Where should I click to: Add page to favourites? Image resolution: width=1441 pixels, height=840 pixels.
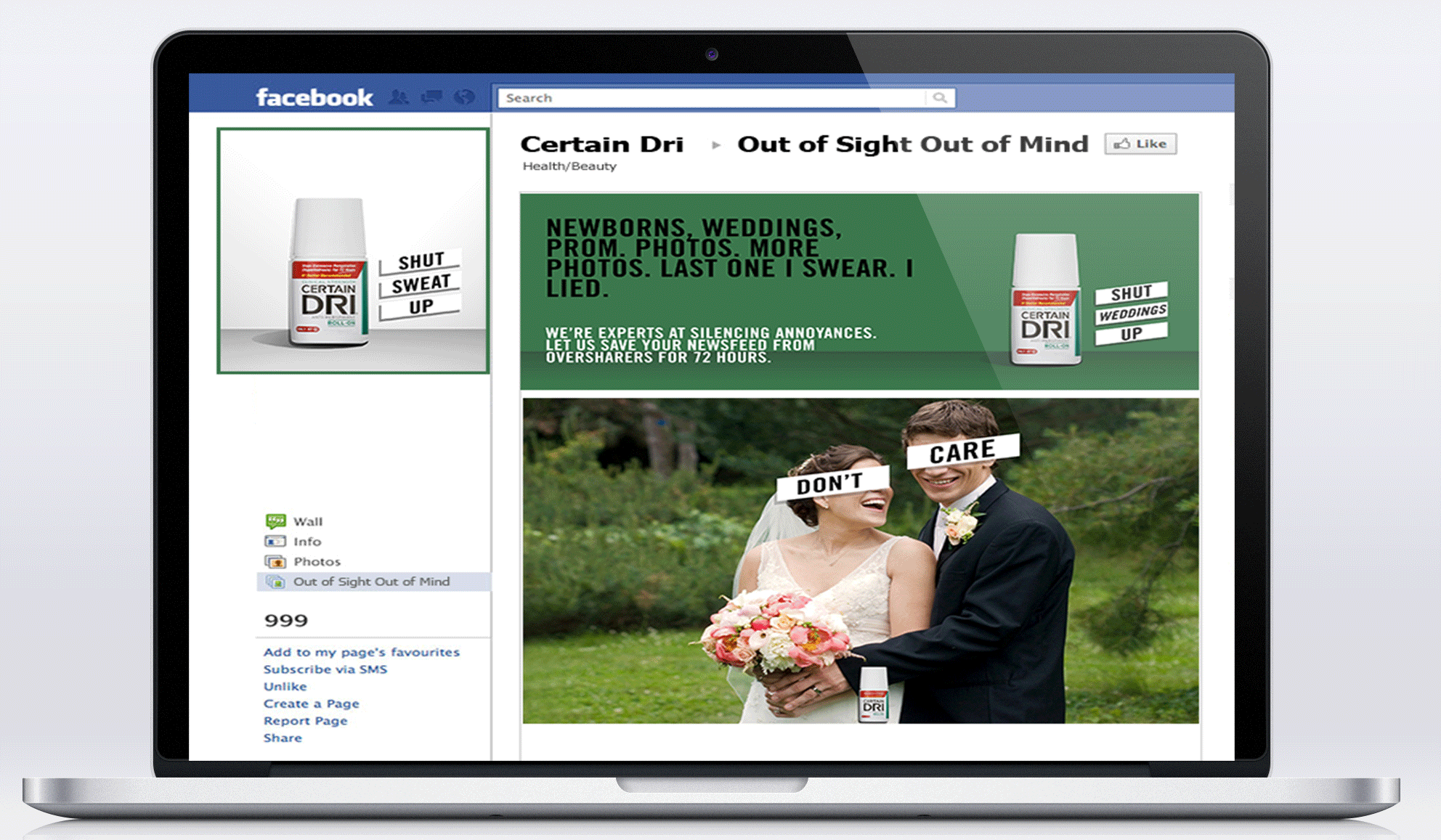(x=360, y=651)
